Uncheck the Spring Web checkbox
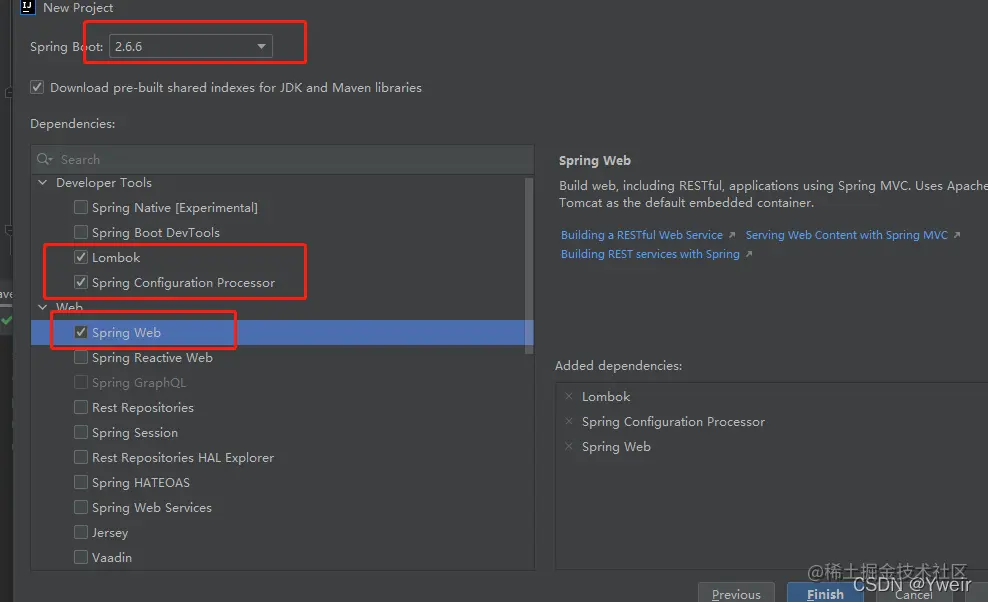The width and height of the screenshot is (988, 602). click(x=81, y=332)
